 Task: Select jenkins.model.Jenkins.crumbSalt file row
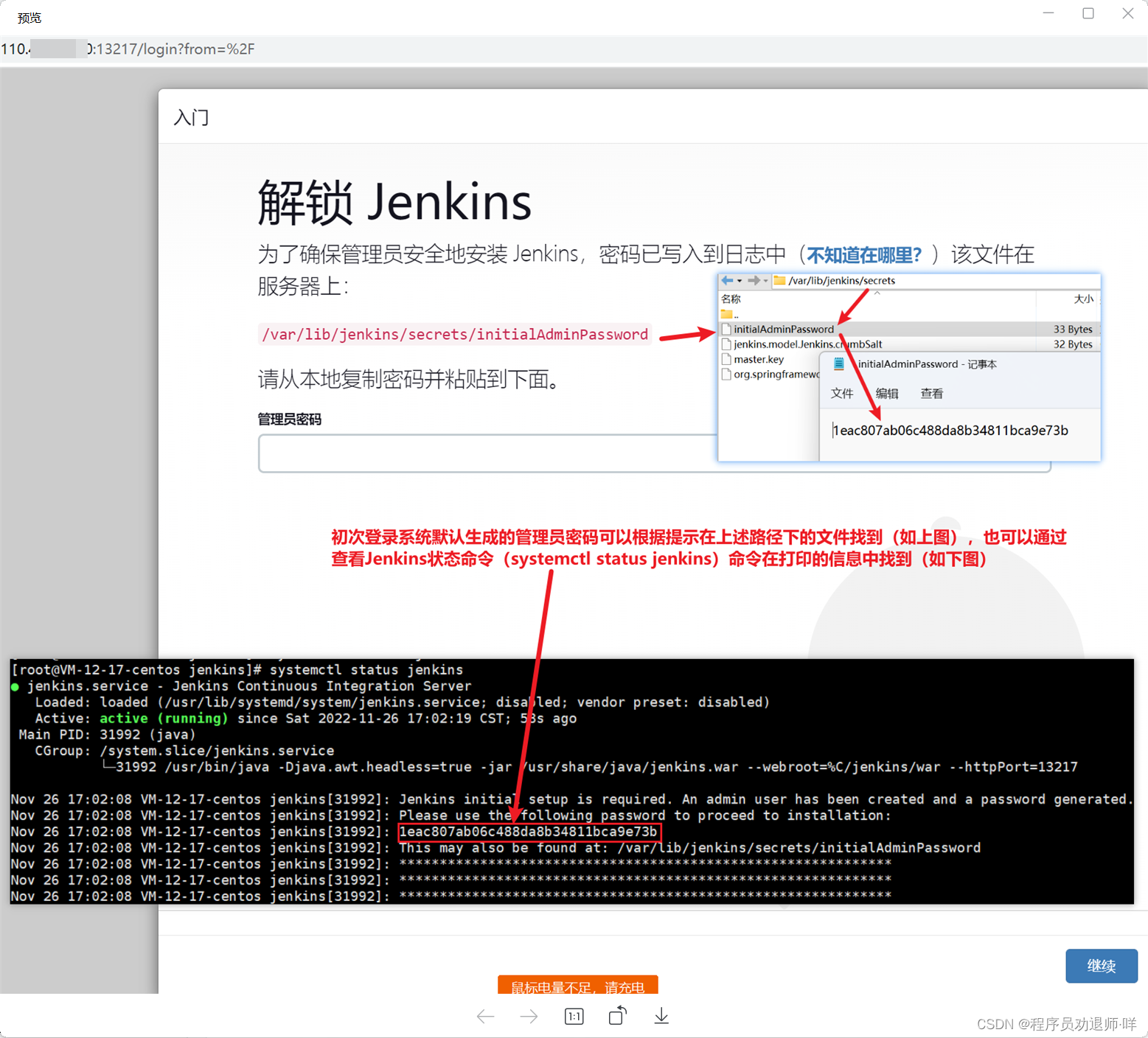[x=909, y=344]
